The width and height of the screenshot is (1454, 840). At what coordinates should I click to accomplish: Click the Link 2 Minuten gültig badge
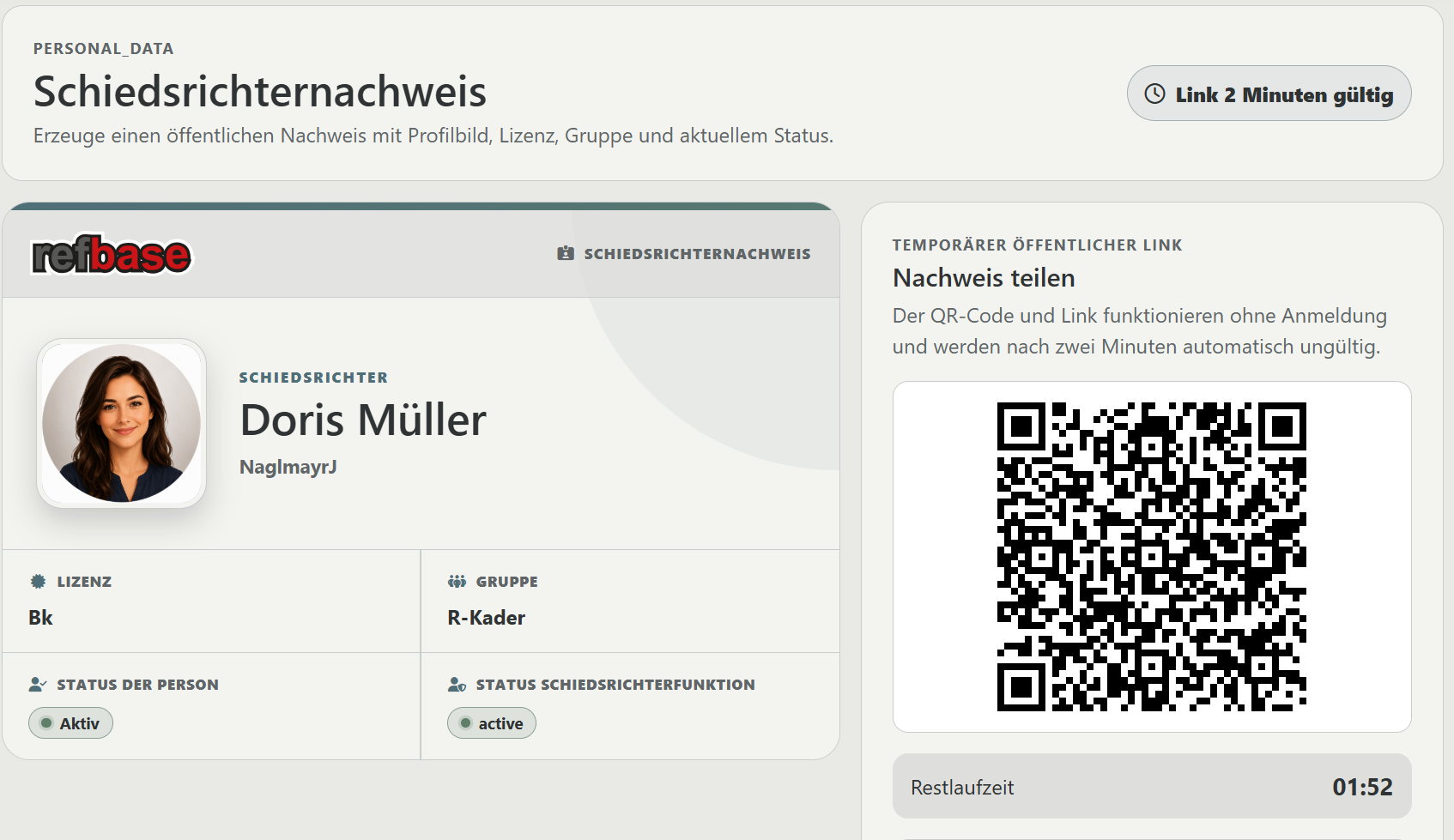tap(1269, 94)
